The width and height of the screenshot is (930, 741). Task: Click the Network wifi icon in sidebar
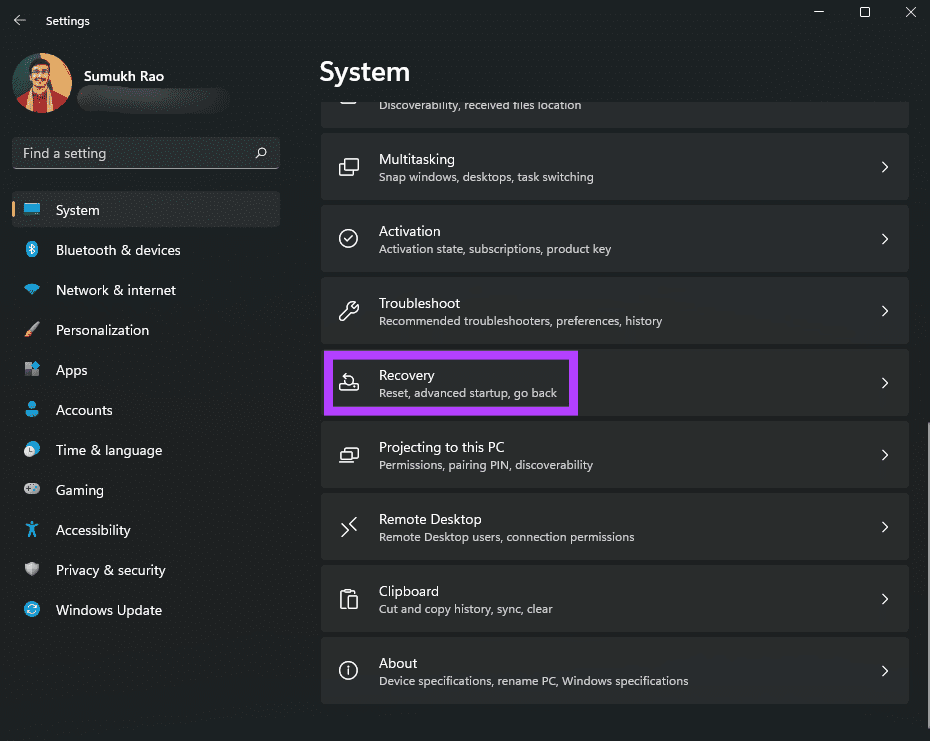(x=32, y=289)
